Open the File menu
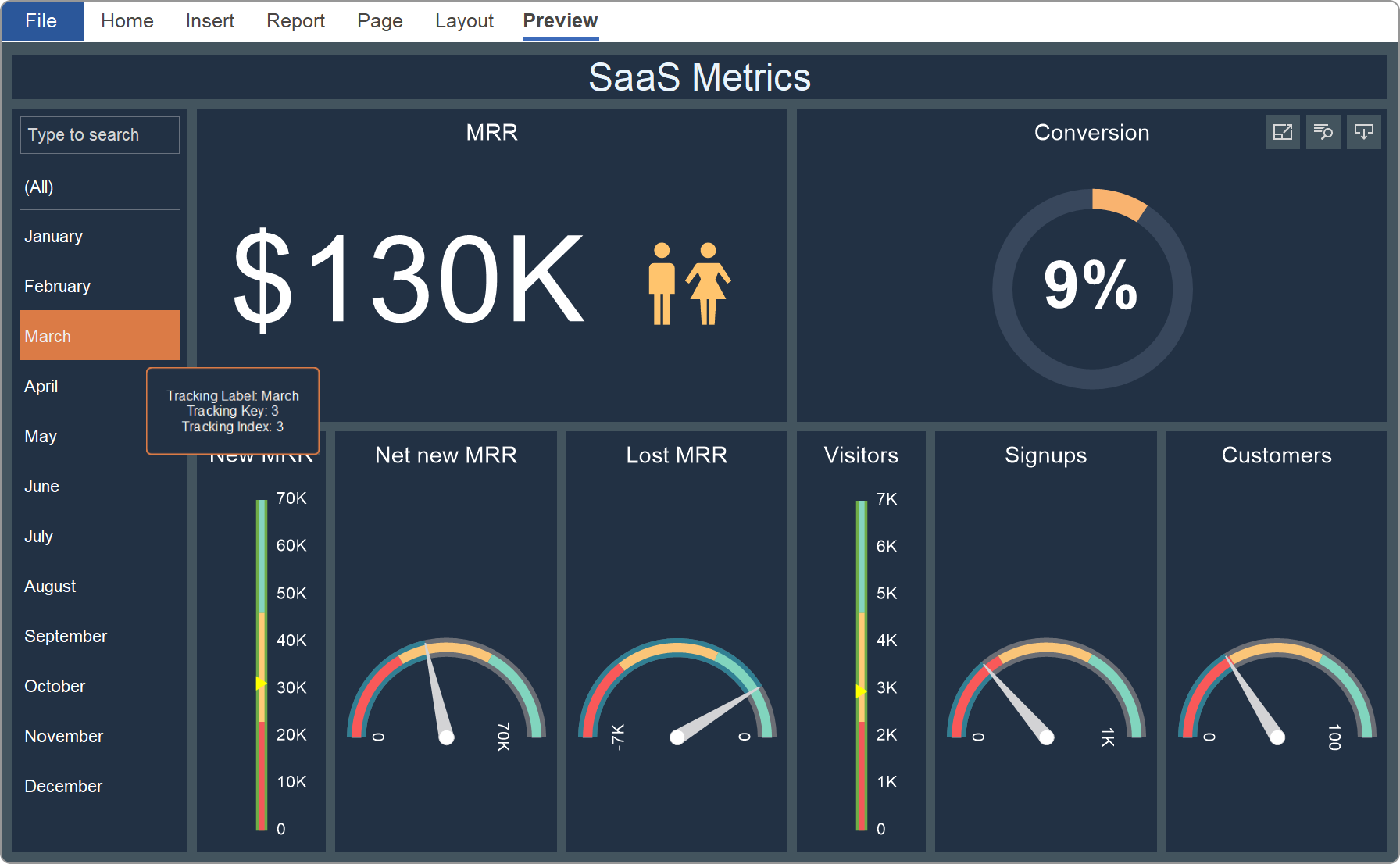This screenshot has height=864, width=1400. click(x=42, y=21)
